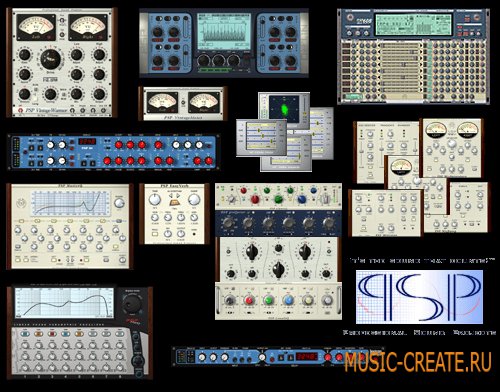Click the green LCD screen on the PSP 608 delay
This screenshot has width=500, height=392.
click(413, 25)
